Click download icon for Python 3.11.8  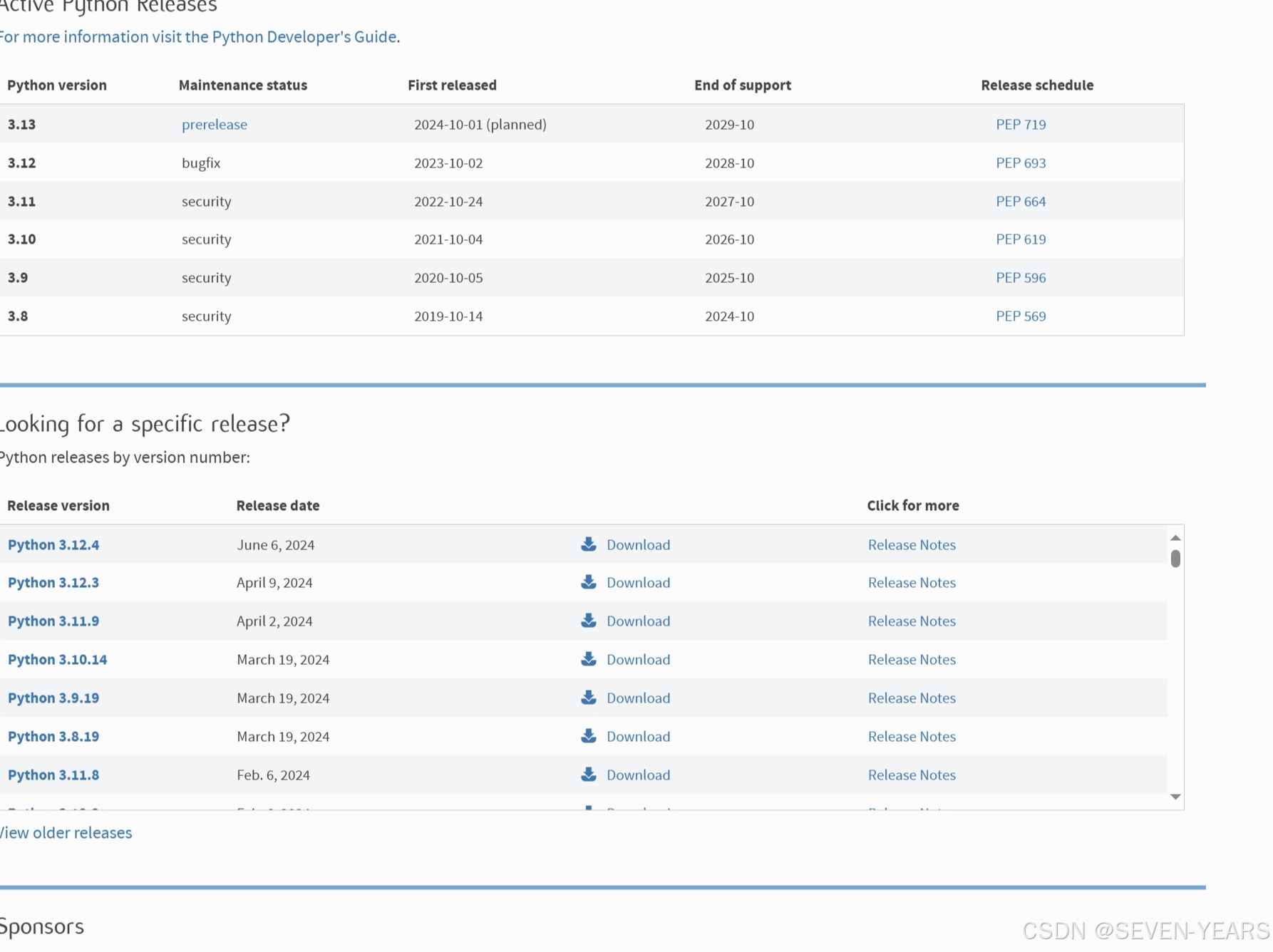point(589,775)
